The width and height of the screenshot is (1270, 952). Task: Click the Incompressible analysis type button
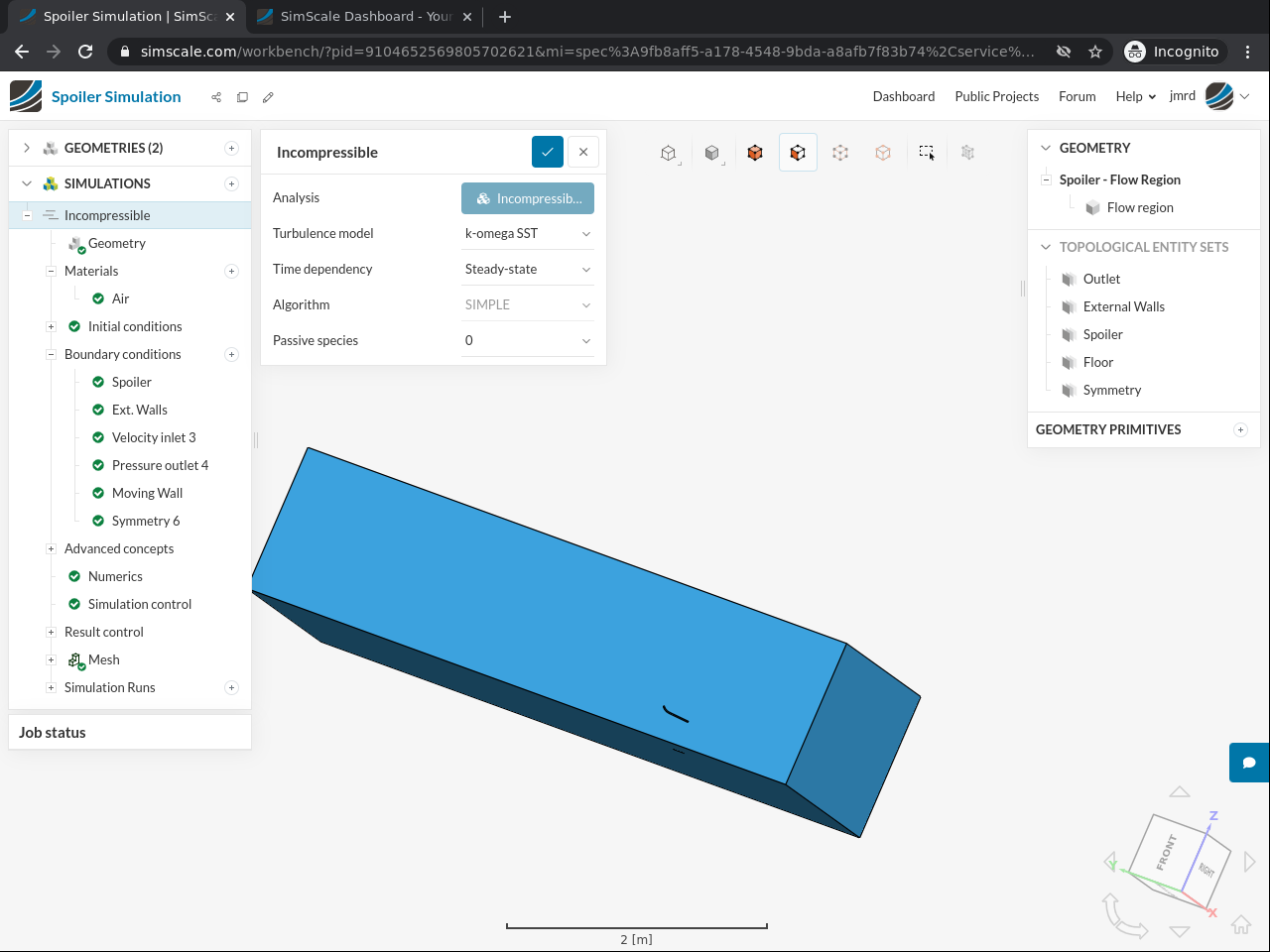tap(527, 198)
